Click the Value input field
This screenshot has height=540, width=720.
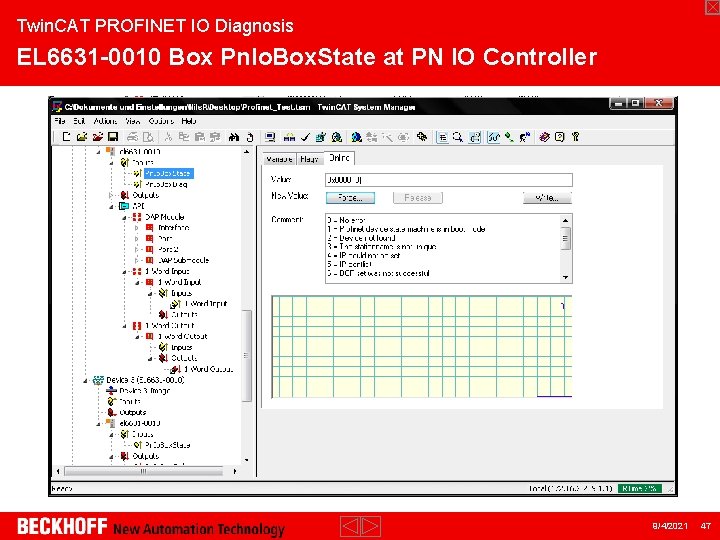(449, 180)
